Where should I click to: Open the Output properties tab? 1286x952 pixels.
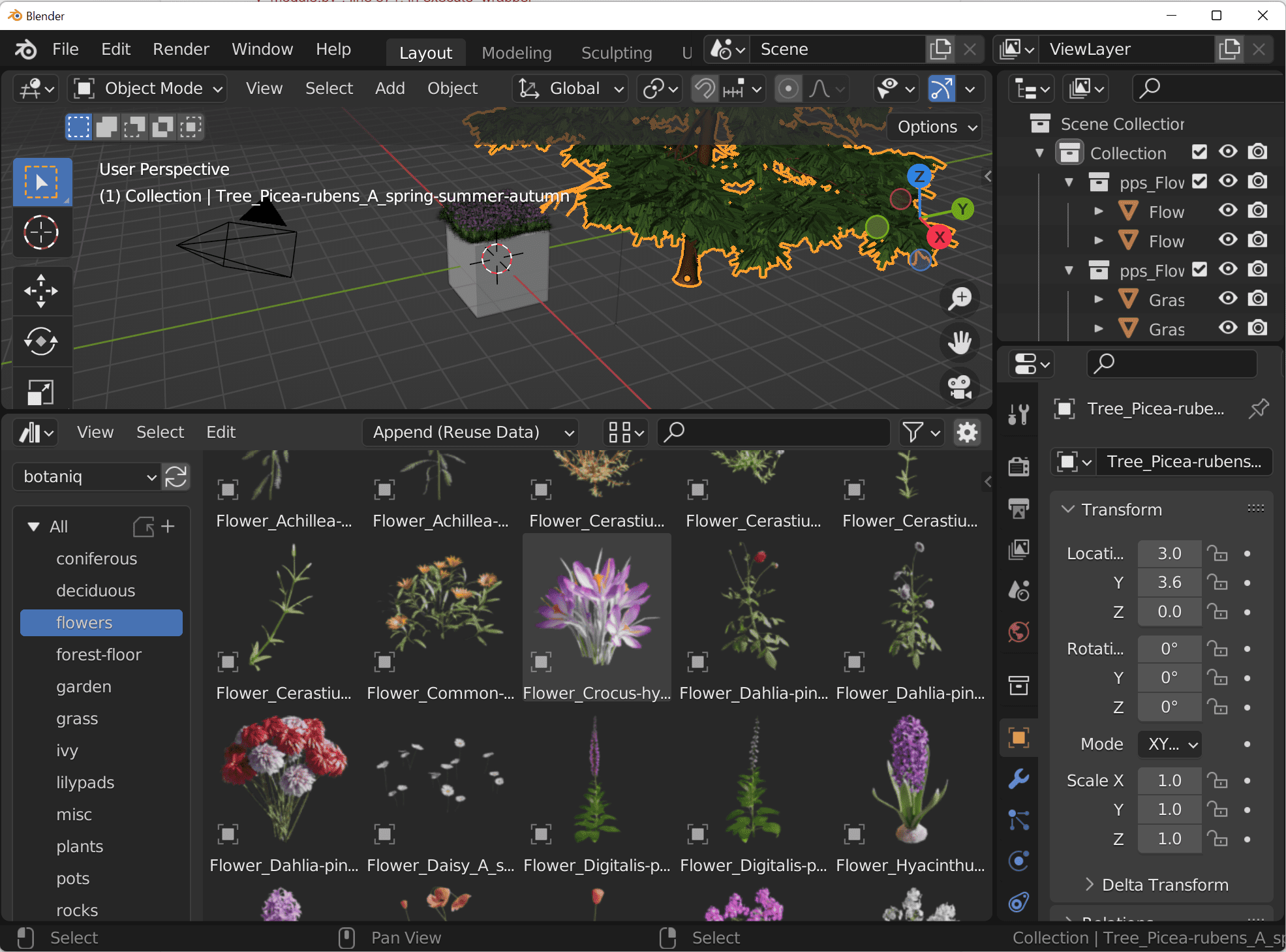tap(1018, 508)
